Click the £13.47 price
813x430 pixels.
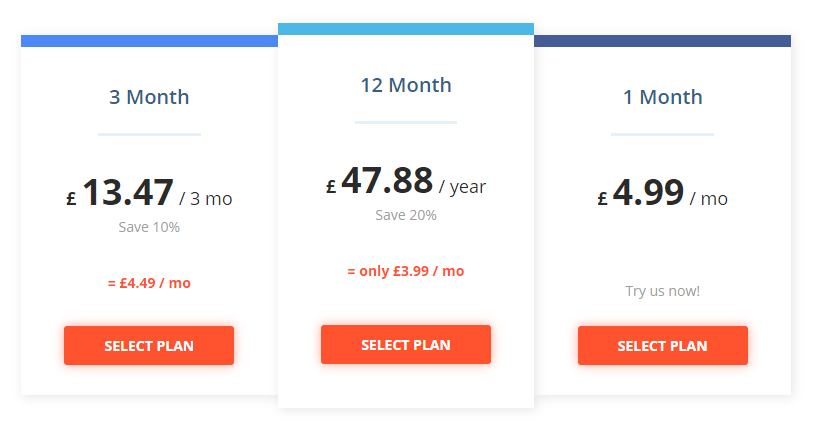[x=120, y=193]
